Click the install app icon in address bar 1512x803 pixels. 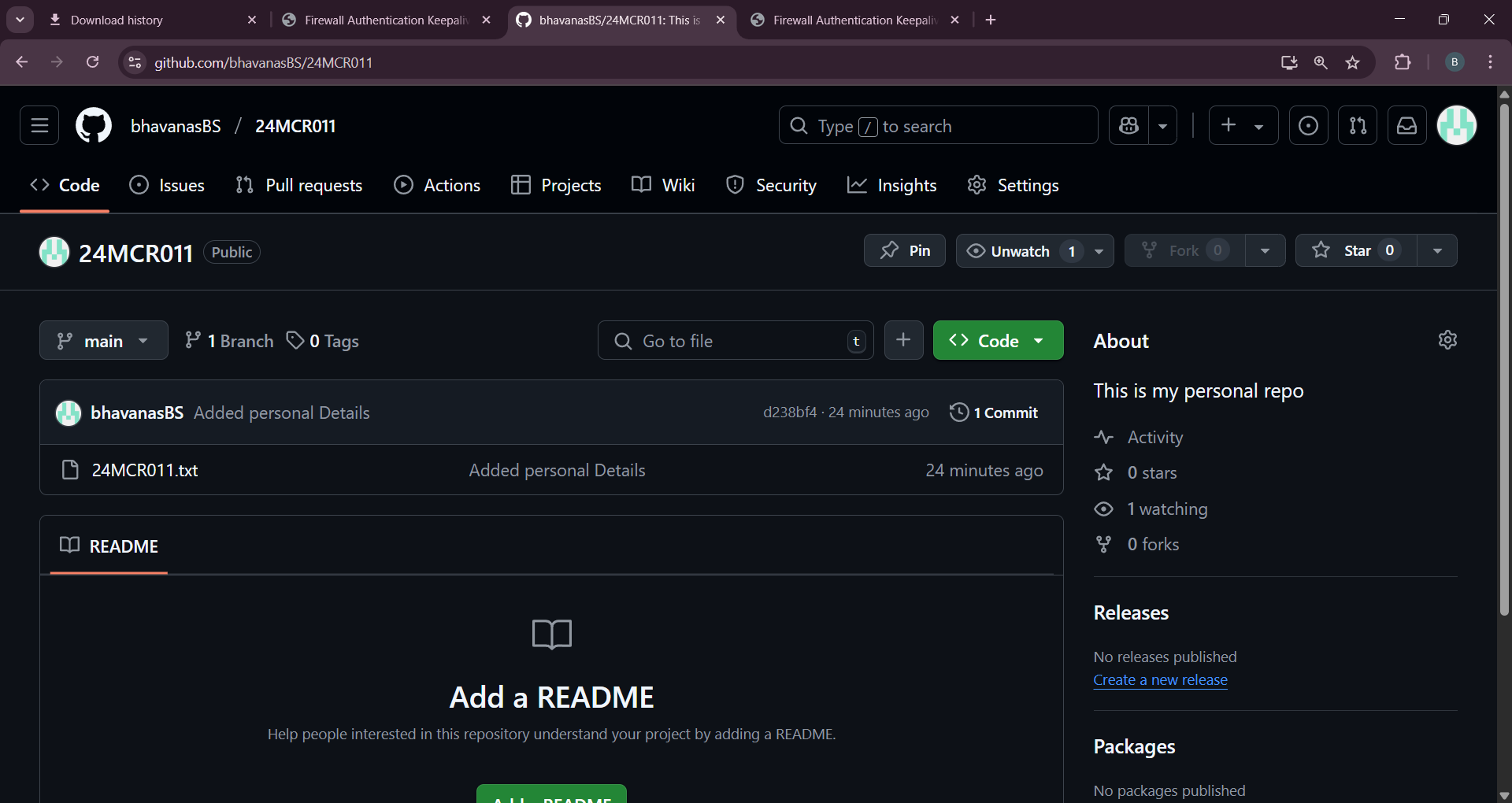tap(1289, 62)
